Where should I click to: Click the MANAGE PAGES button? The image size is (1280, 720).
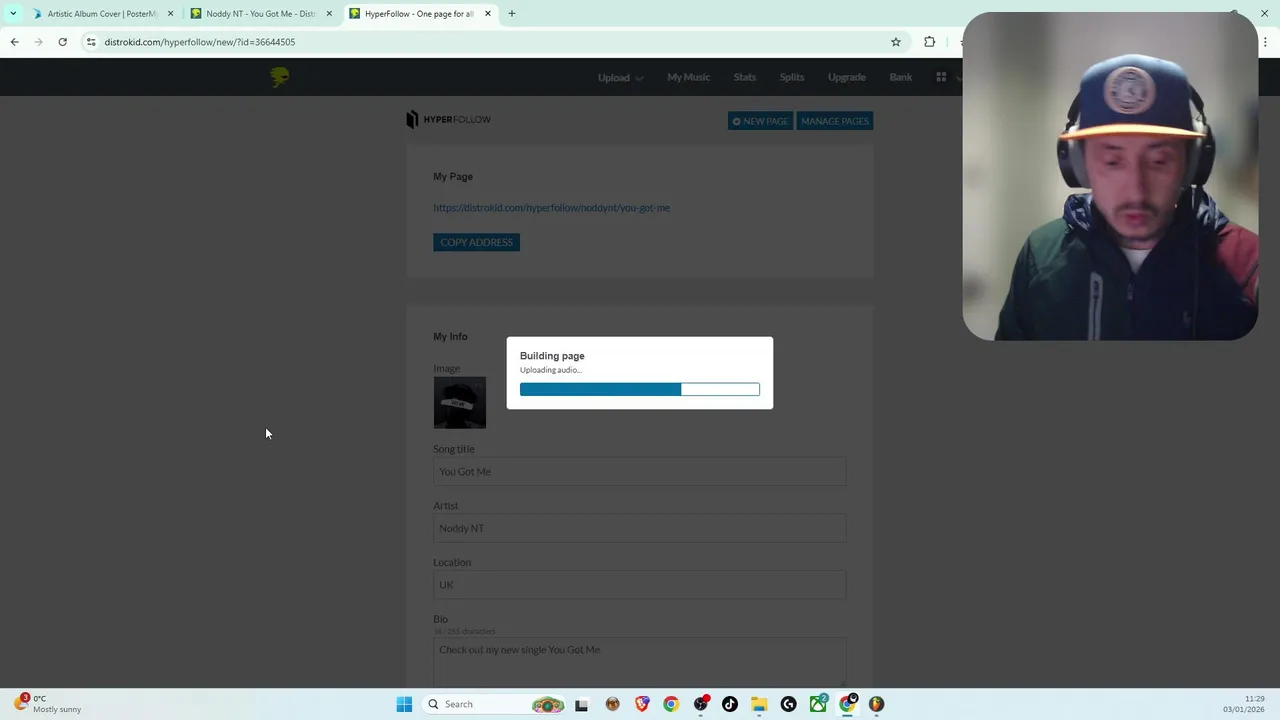[x=835, y=121]
